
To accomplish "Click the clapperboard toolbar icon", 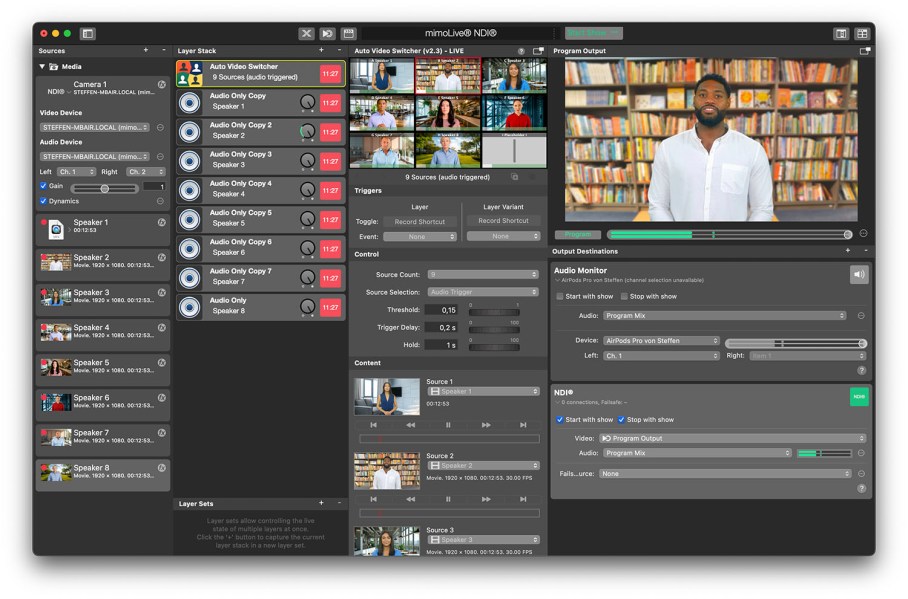I will pyautogui.click(x=348, y=34).
